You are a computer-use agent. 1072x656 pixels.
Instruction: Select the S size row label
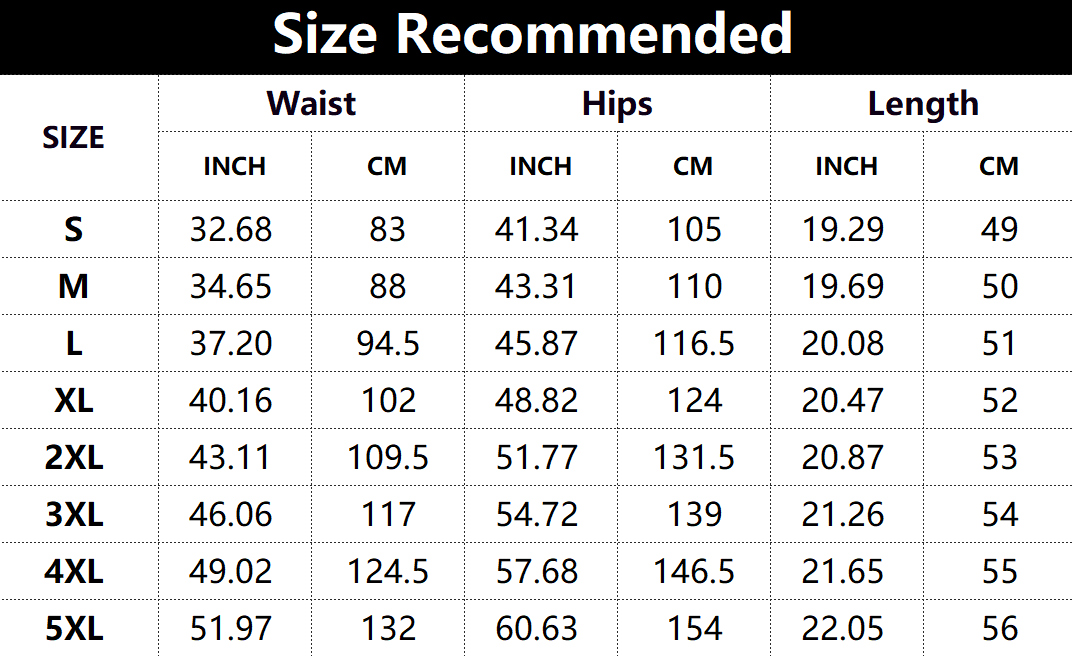(73, 230)
